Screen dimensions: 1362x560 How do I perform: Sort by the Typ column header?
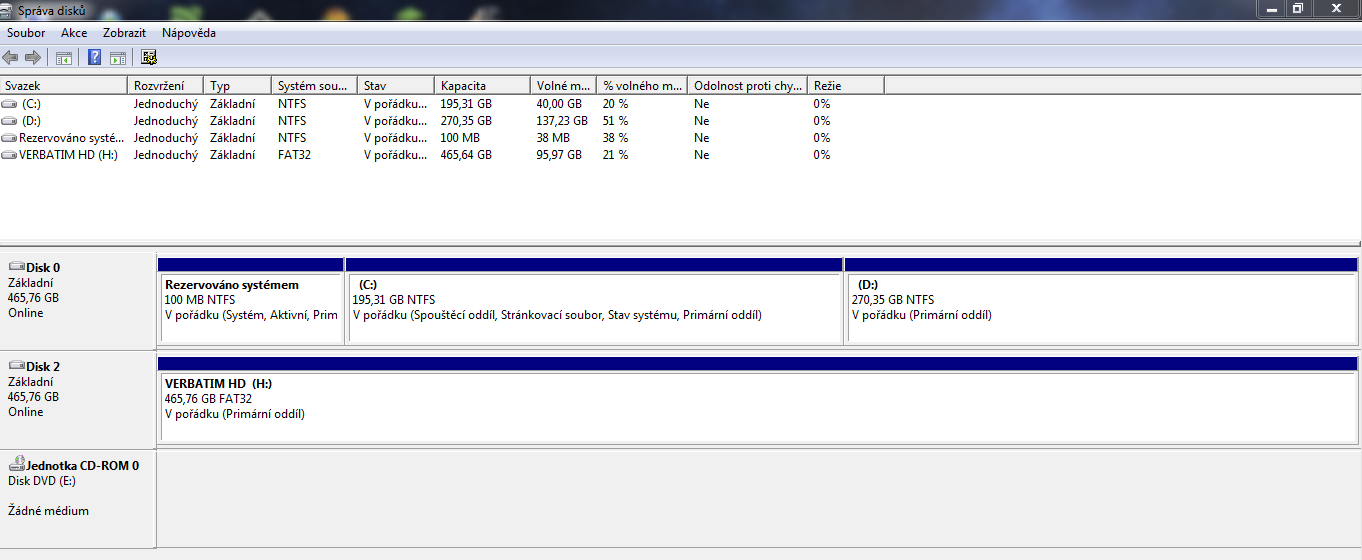tap(237, 86)
